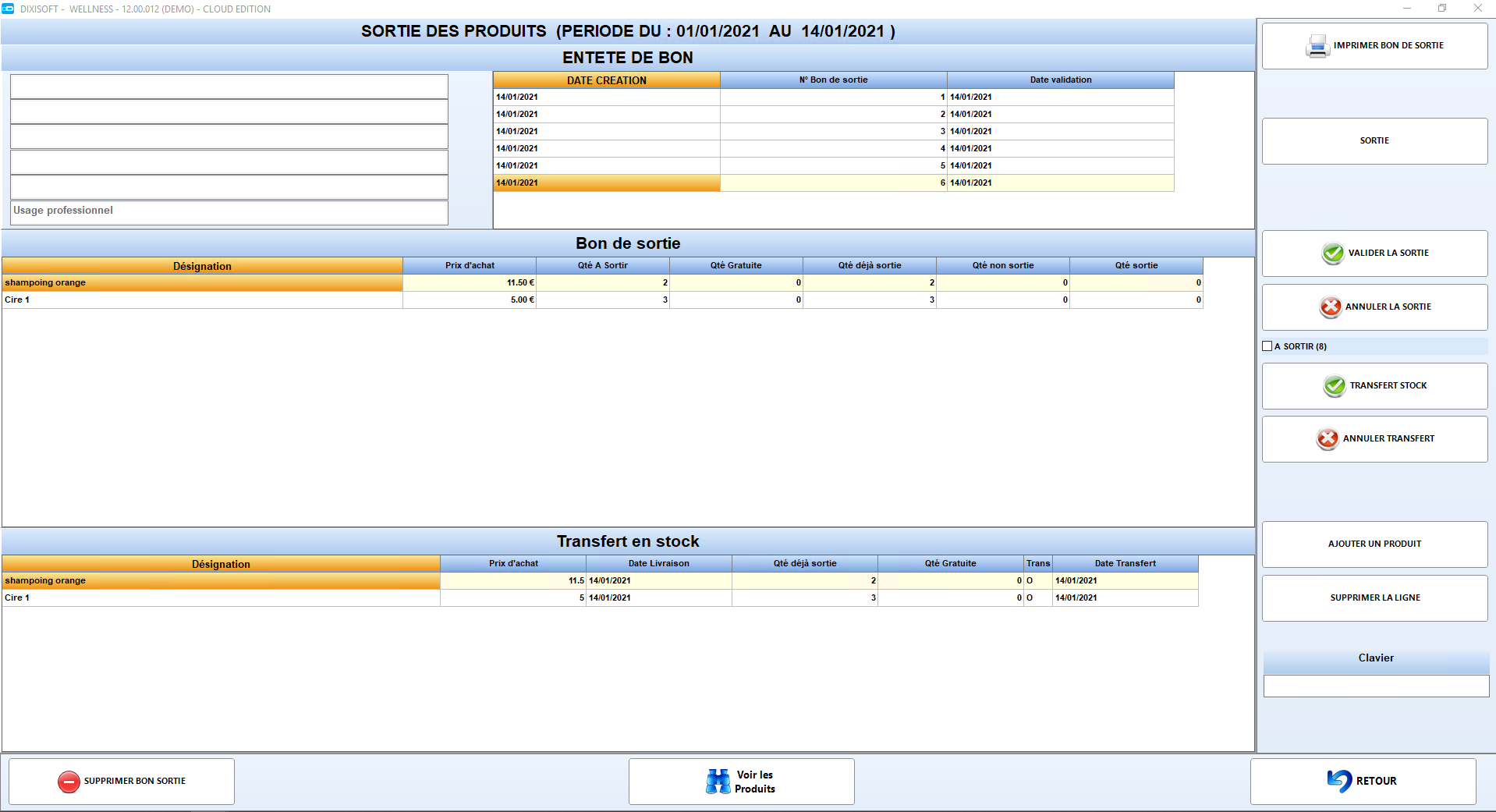Viewport: 1496px width, 812px height.
Task: Click the Clavier input field
Action: pos(1376,686)
